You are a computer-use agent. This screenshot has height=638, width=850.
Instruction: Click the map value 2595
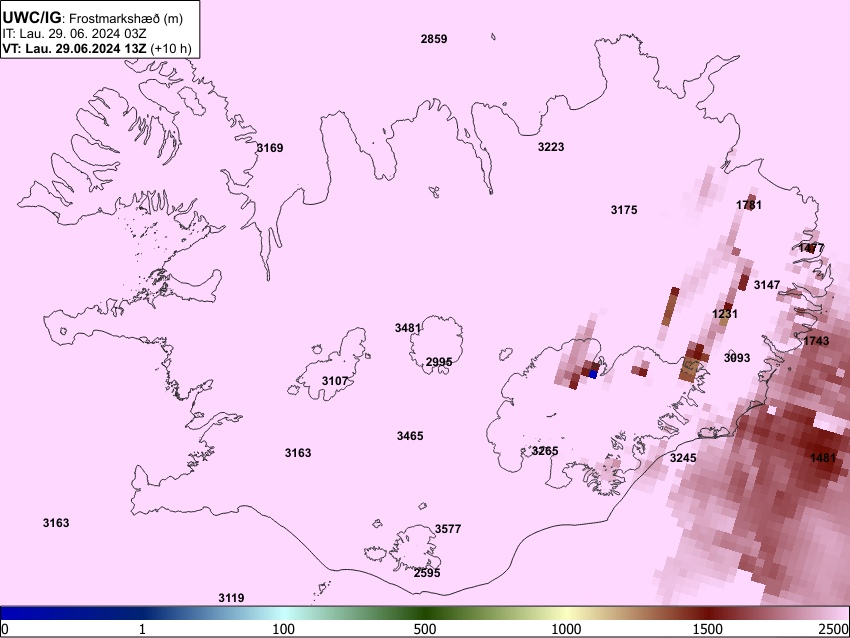427,573
